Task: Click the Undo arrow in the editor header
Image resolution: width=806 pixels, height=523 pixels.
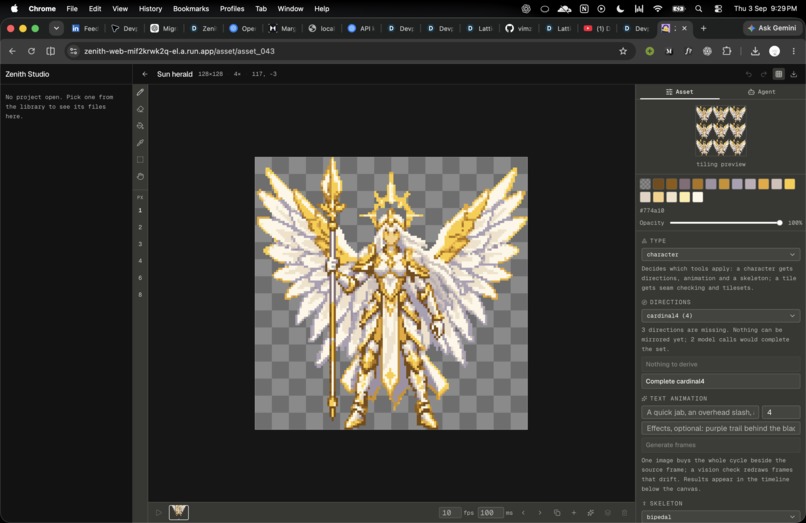Action: pyautogui.click(x=748, y=75)
